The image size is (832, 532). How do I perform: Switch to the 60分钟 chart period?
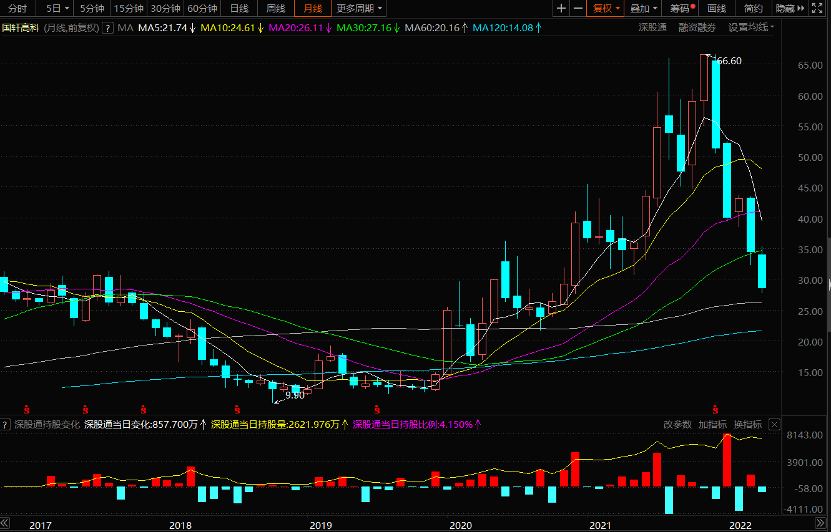(x=202, y=8)
